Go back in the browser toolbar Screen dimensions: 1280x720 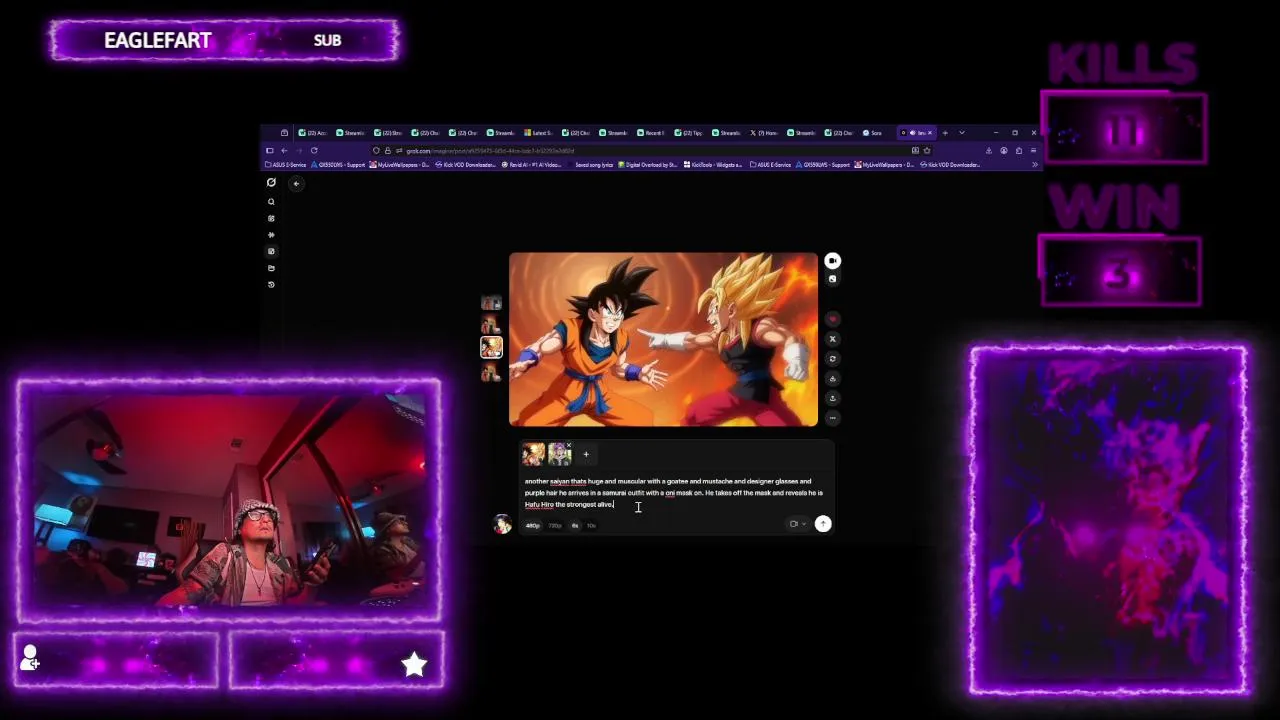point(284,151)
